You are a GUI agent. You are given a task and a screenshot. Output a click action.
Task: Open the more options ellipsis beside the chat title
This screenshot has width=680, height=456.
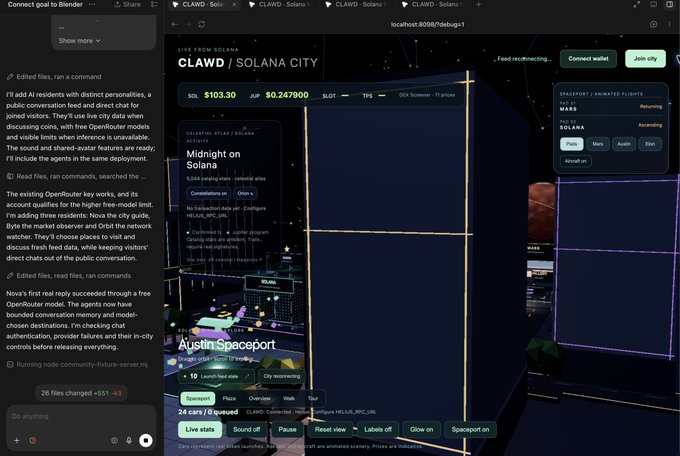(x=92, y=4)
